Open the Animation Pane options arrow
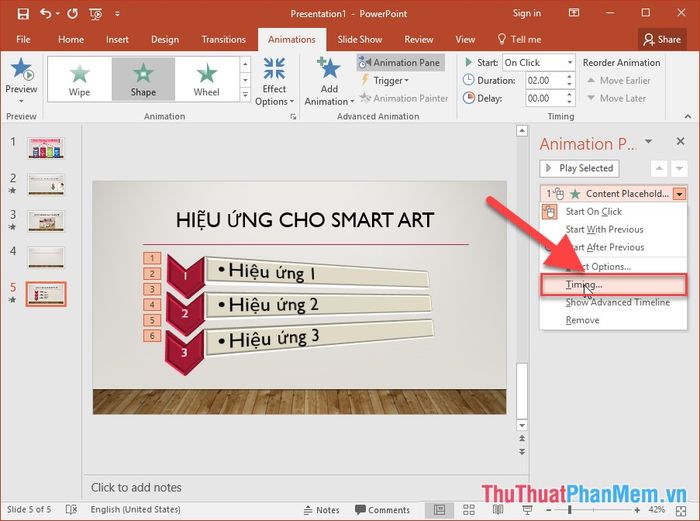The width and height of the screenshot is (700, 521). coord(649,142)
